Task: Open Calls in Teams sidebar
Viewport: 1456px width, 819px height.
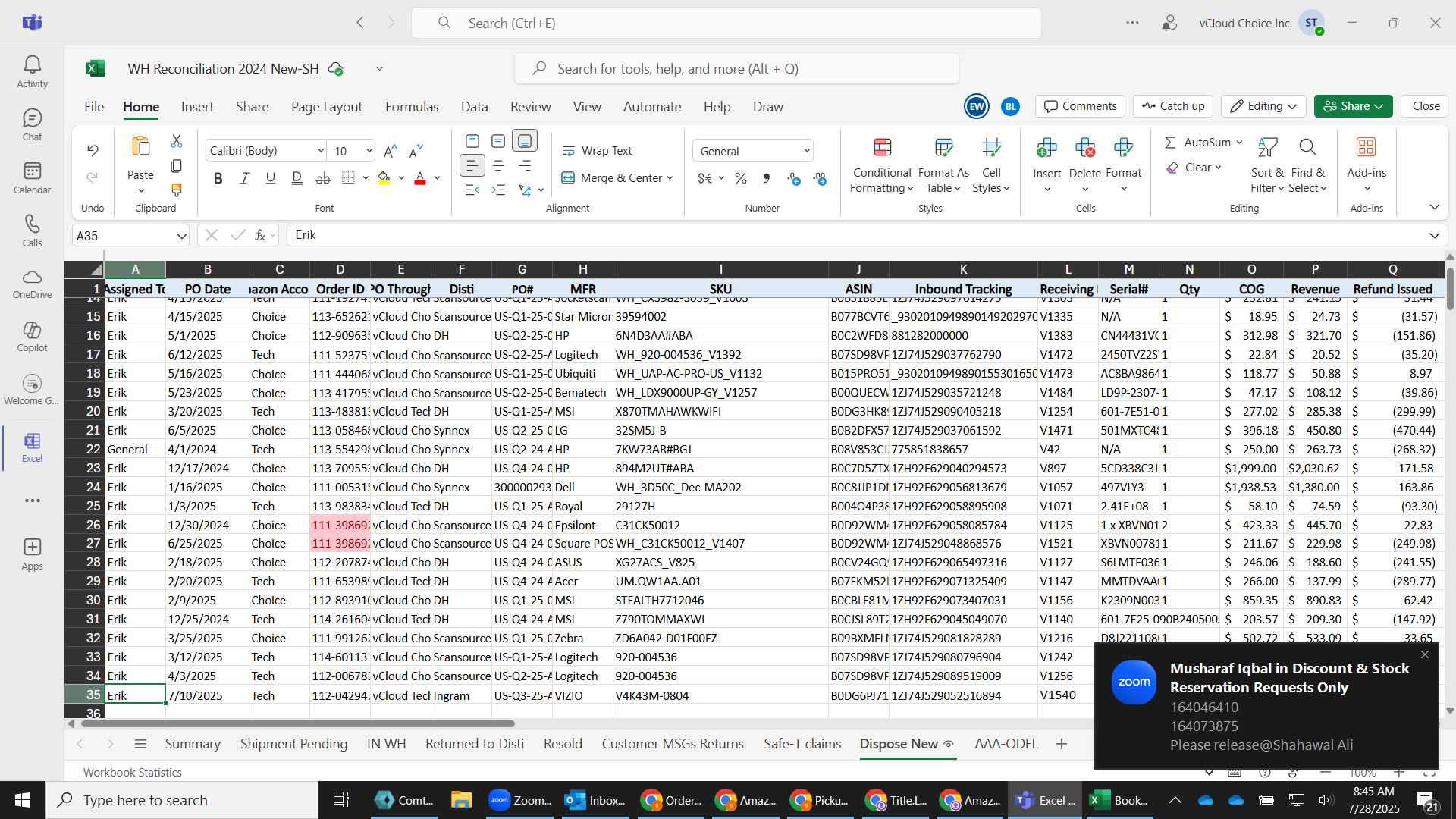Action: pos(32,231)
